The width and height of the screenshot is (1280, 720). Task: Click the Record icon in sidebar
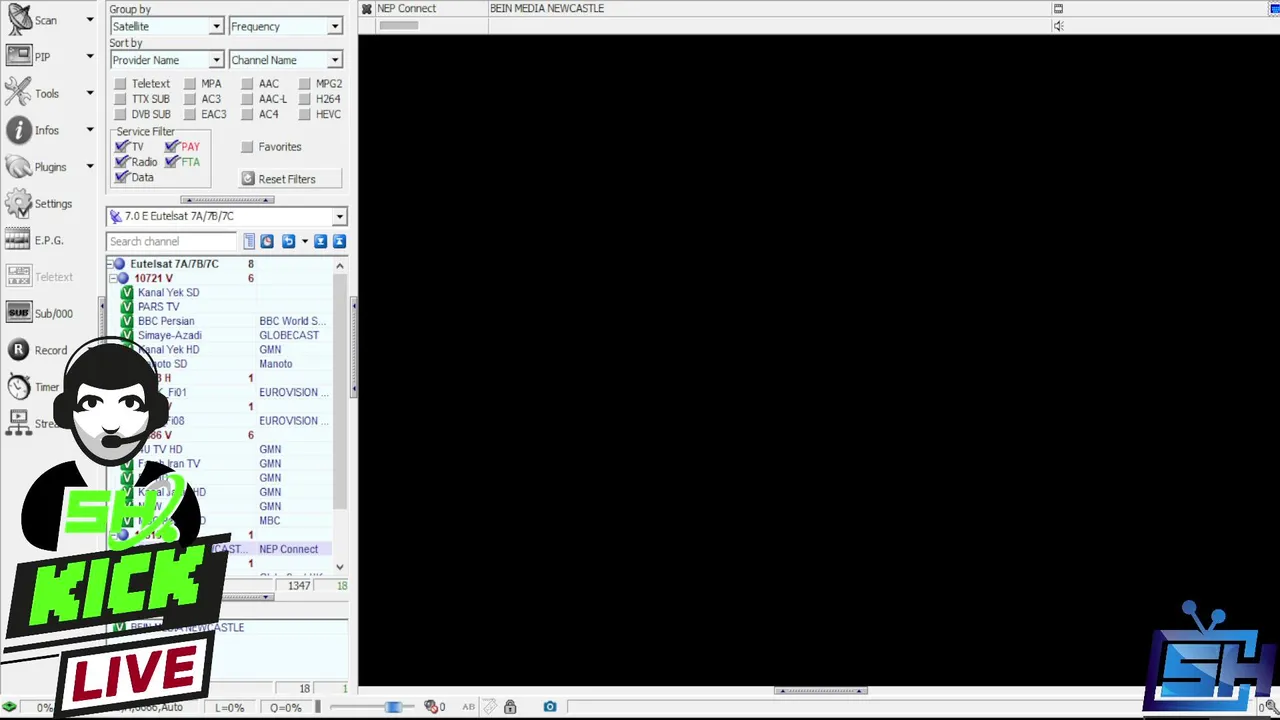pos(18,350)
